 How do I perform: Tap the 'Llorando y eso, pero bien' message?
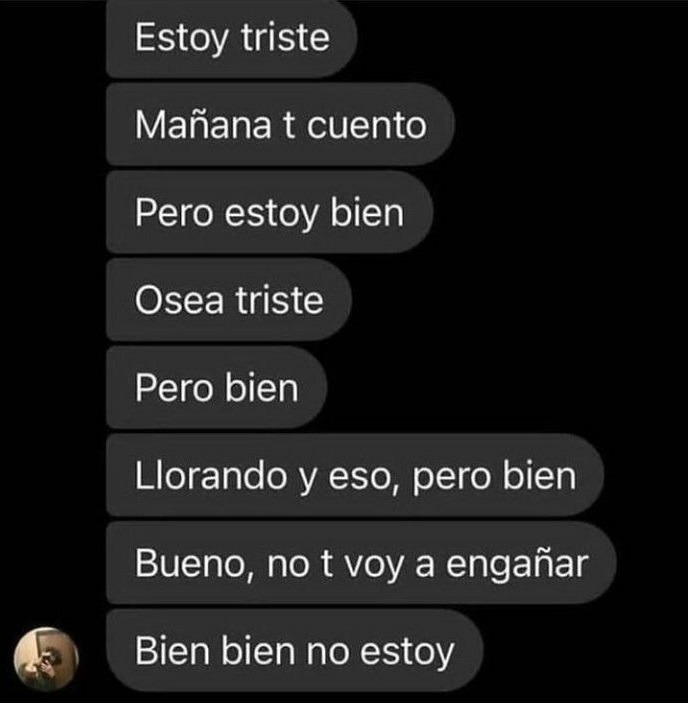click(355, 475)
